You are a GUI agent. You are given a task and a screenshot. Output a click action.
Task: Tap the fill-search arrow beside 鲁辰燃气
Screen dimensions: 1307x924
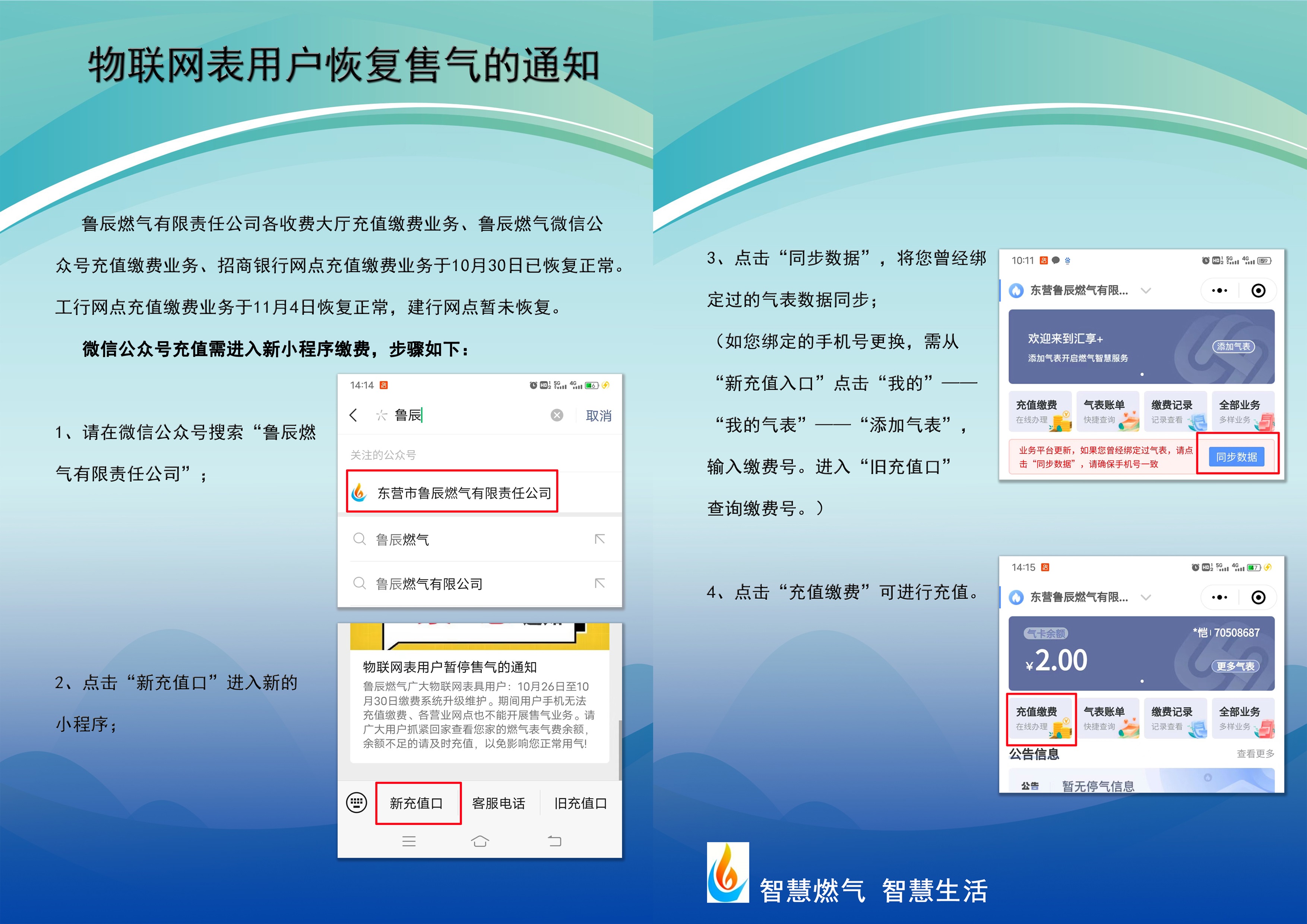[599, 539]
